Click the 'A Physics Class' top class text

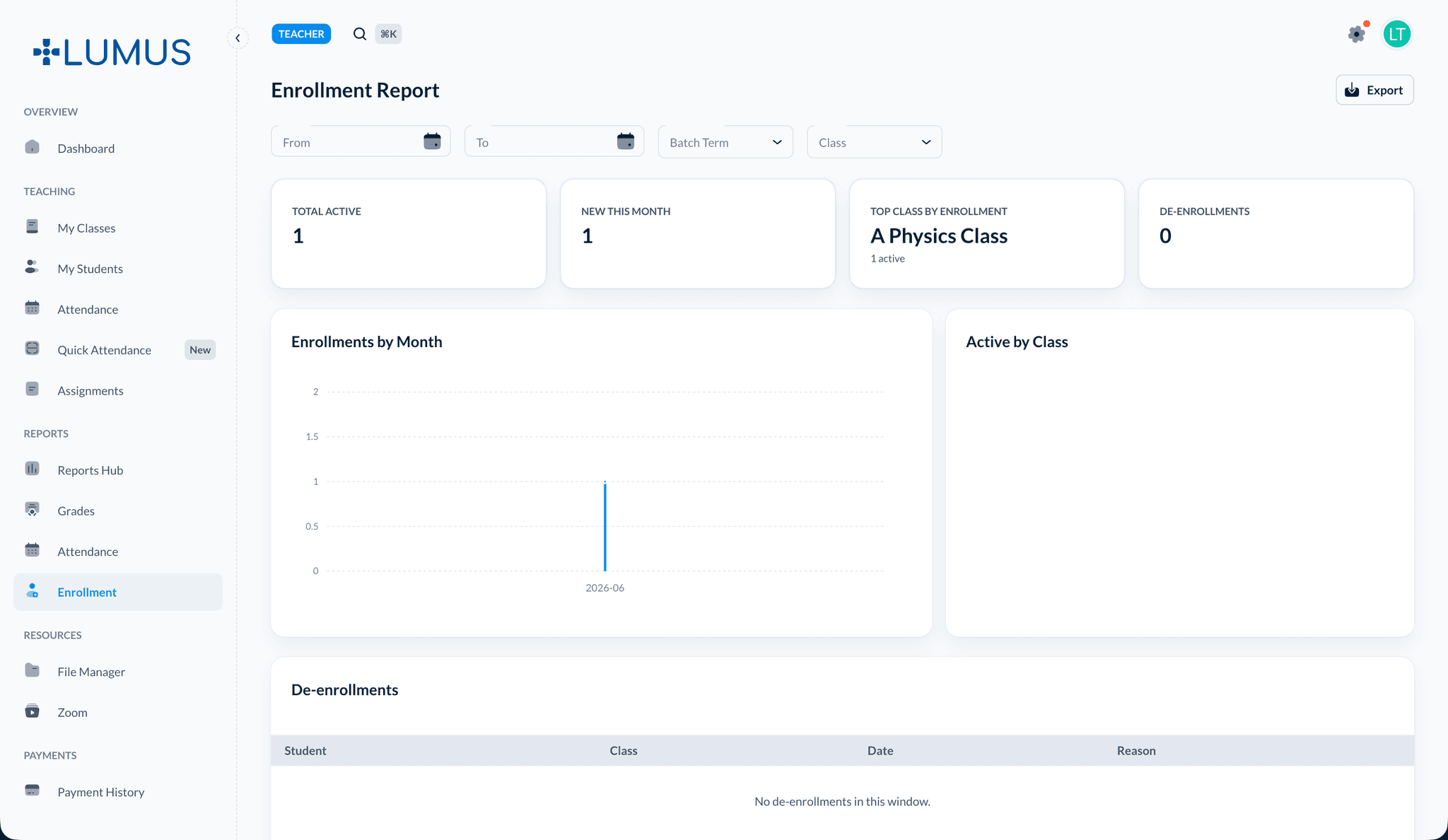point(939,236)
